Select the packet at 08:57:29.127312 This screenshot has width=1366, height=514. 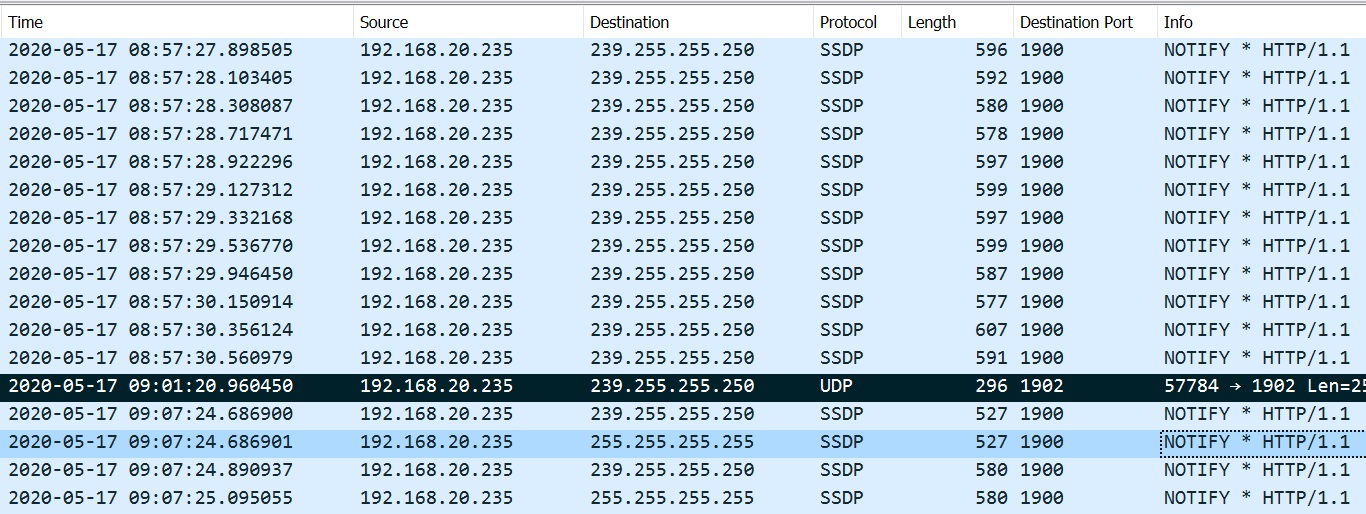coord(683,190)
